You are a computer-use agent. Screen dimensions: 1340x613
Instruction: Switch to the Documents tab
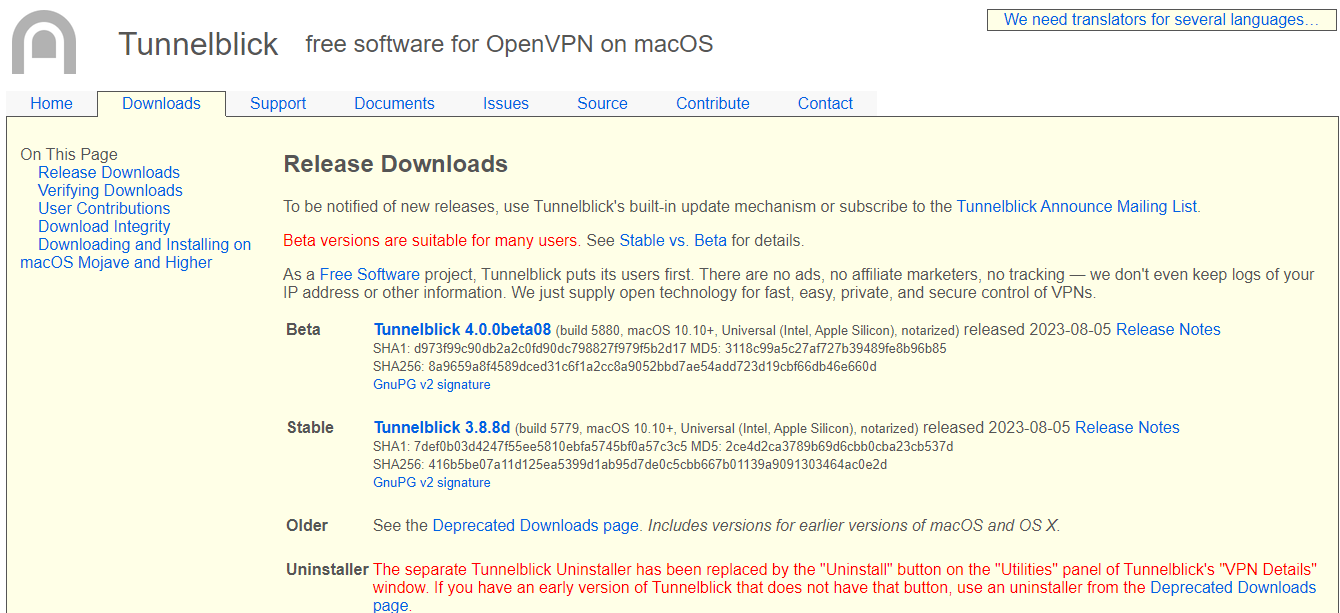coord(394,103)
